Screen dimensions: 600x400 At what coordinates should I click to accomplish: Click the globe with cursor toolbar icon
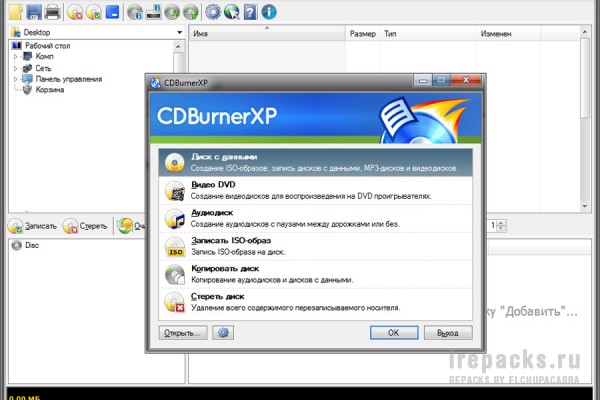point(232,12)
